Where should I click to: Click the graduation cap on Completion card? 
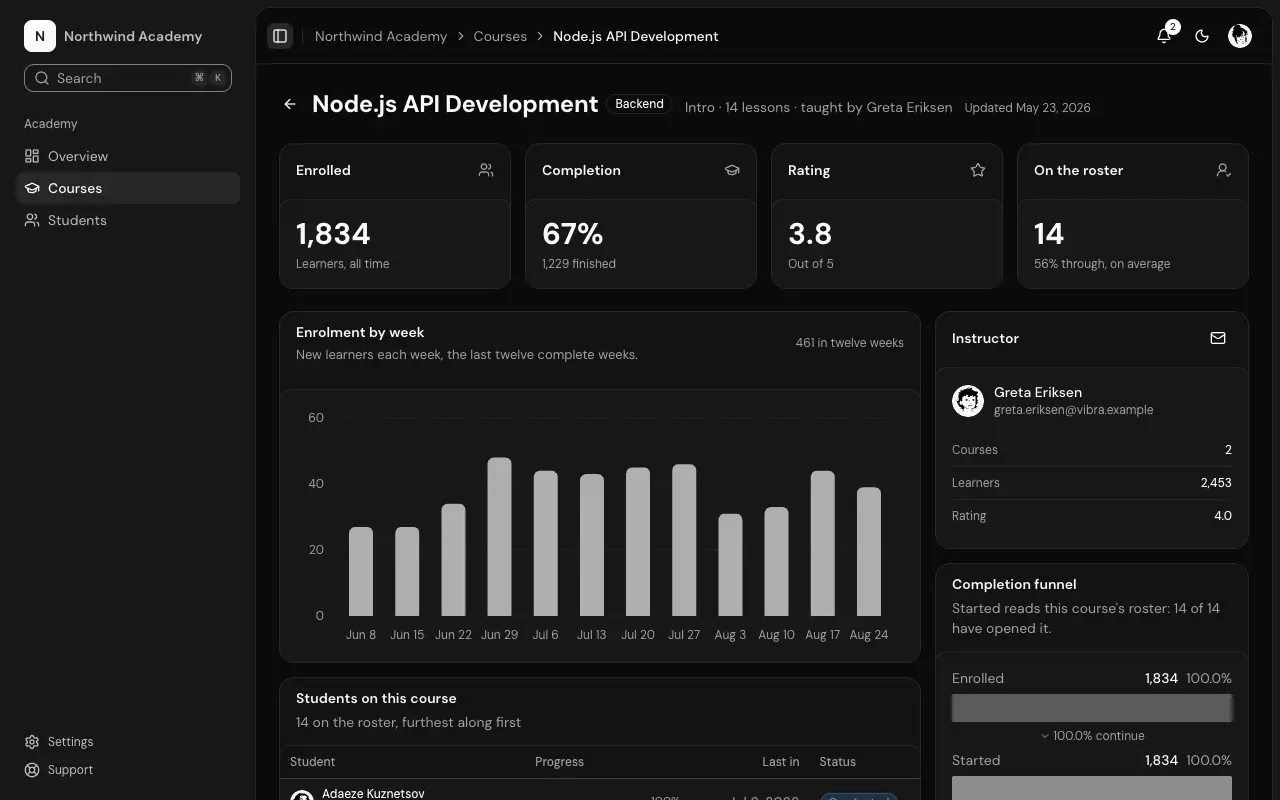tap(732, 170)
